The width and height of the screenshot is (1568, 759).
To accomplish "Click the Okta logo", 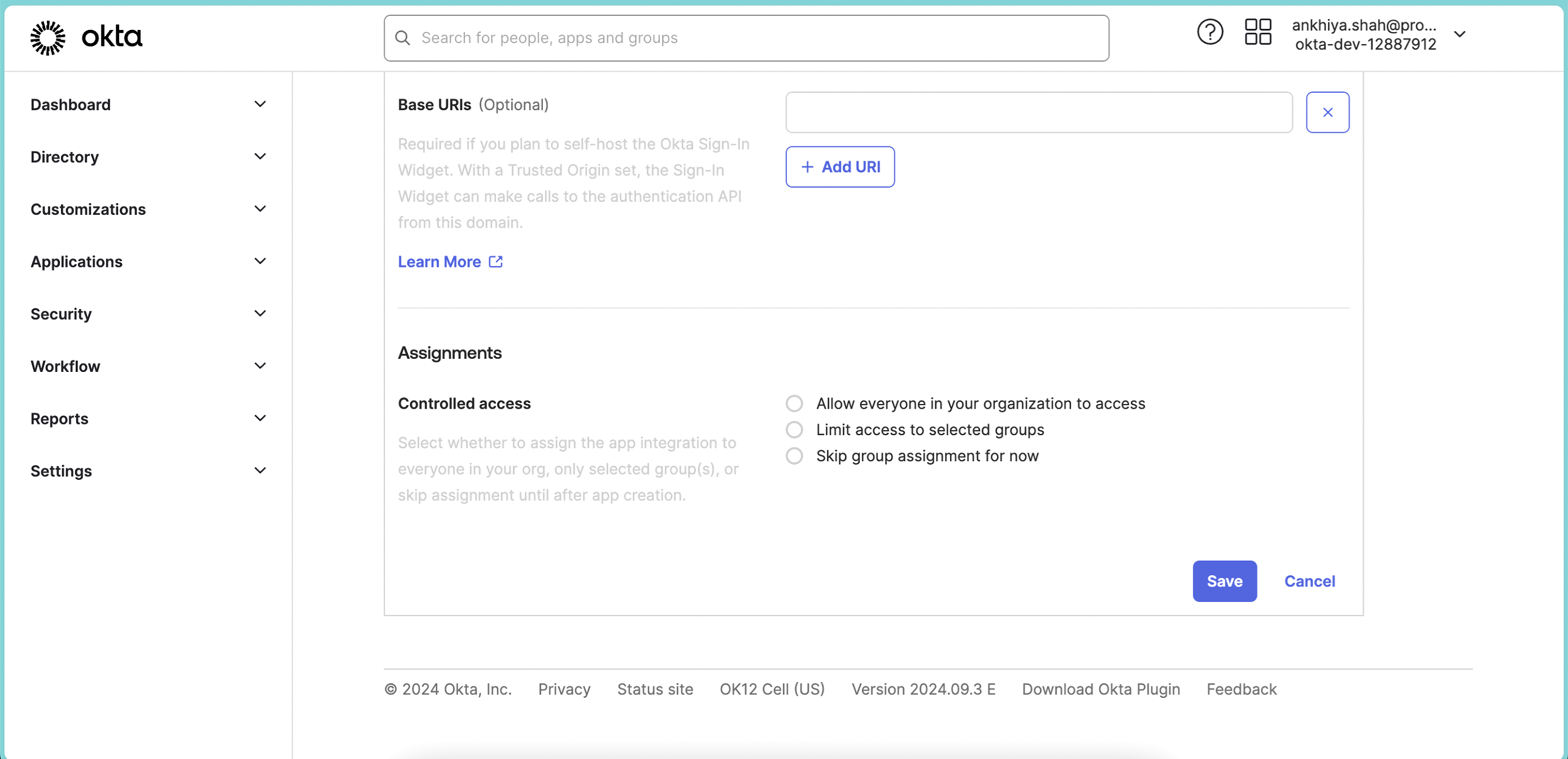I will coord(86,37).
